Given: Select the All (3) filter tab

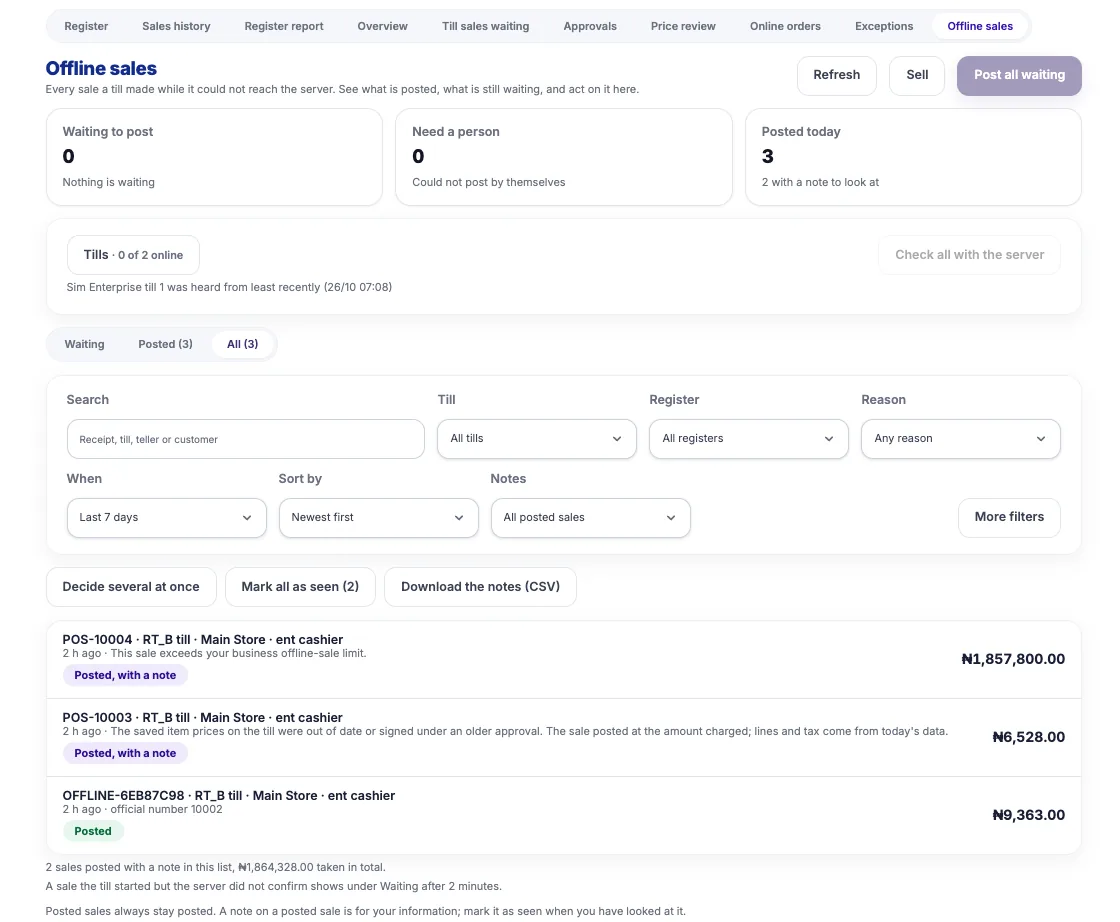Looking at the screenshot, I should [243, 344].
